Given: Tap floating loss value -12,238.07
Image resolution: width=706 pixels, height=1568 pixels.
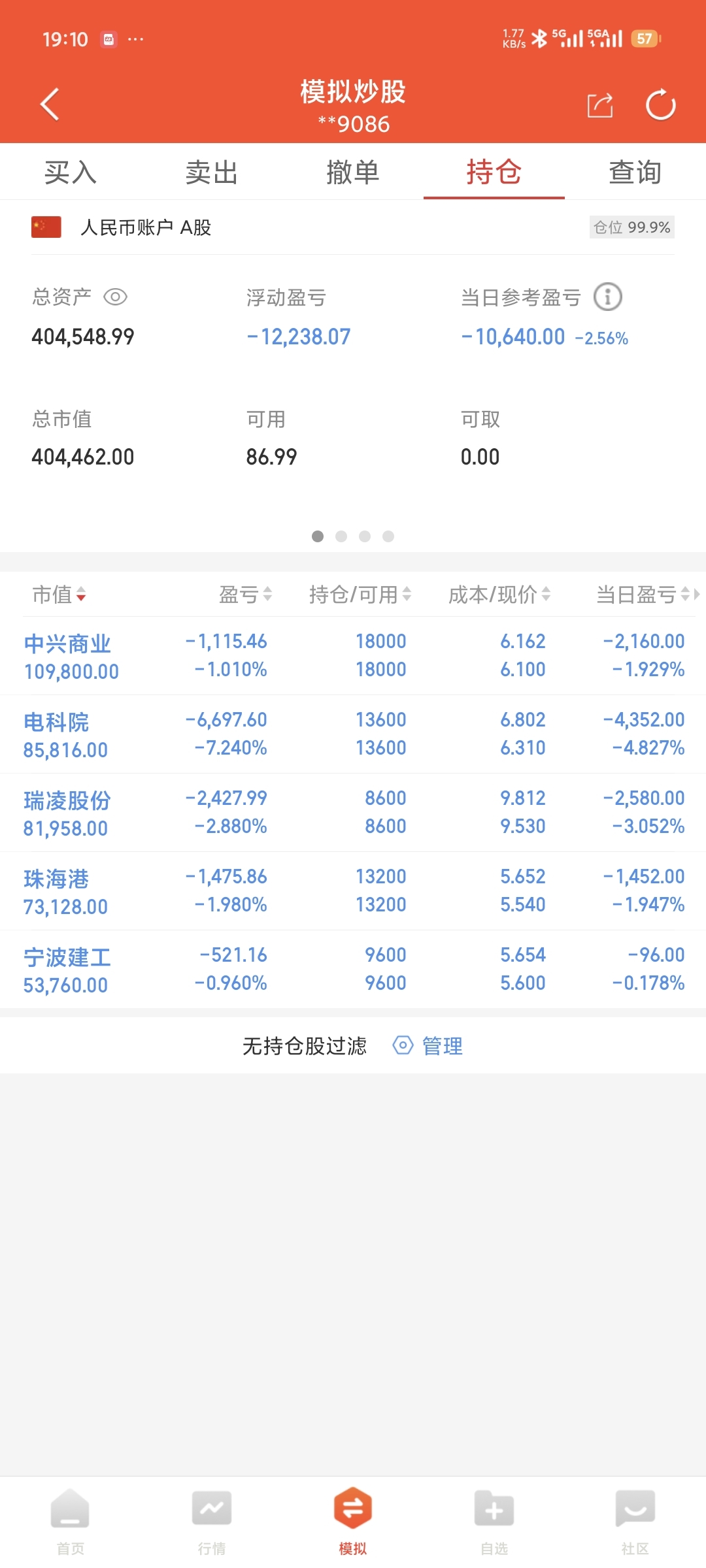Looking at the screenshot, I should point(299,337).
